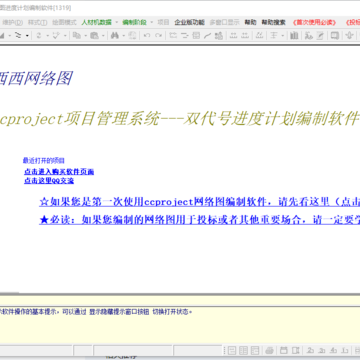Click the first layout view icon in the status bar

232,350
